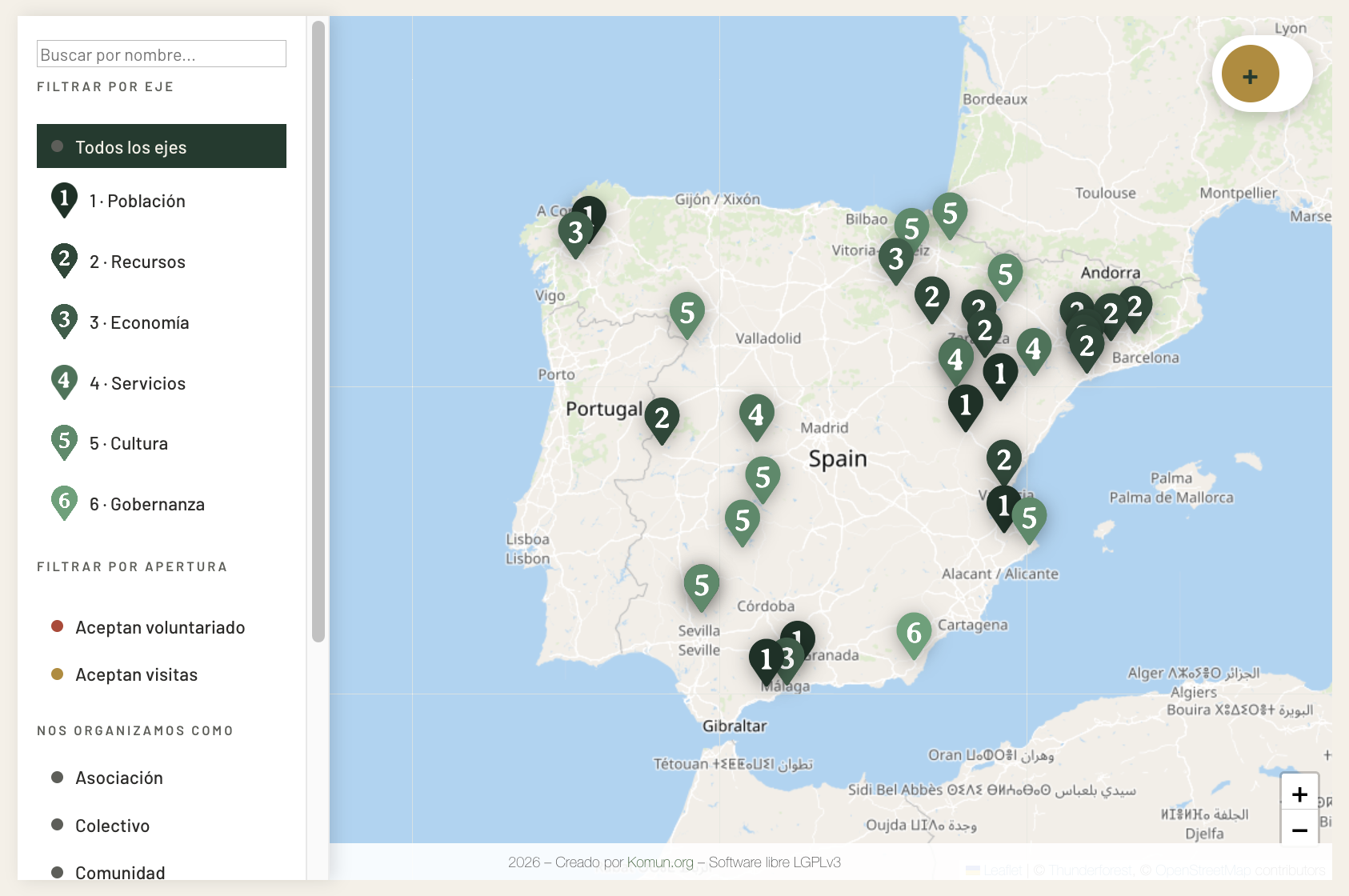Toggle Aceptan voluntariado filter

tap(162, 627)
